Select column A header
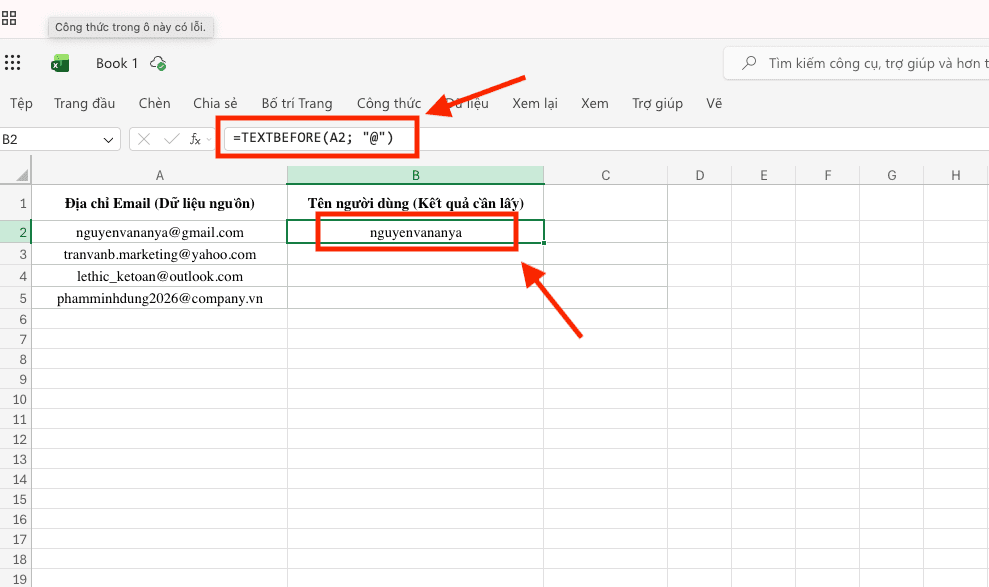 [x=160, y=175]
